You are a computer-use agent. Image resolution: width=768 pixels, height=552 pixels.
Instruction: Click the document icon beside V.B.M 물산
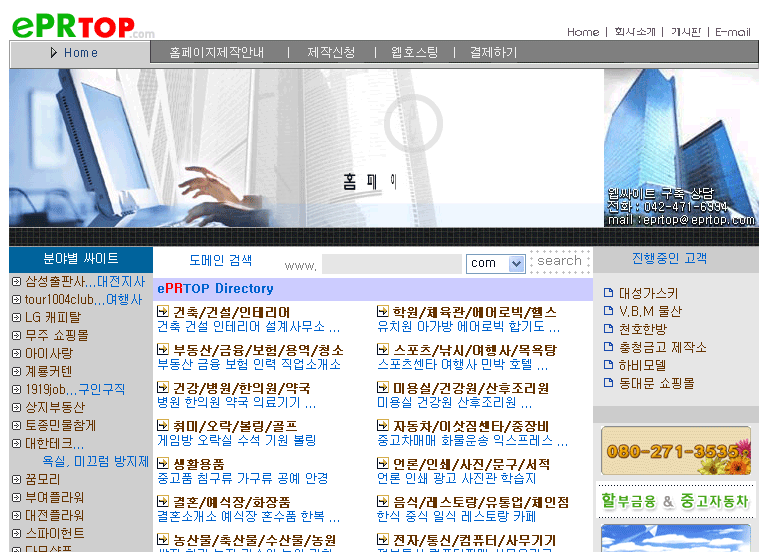point(608,311)
